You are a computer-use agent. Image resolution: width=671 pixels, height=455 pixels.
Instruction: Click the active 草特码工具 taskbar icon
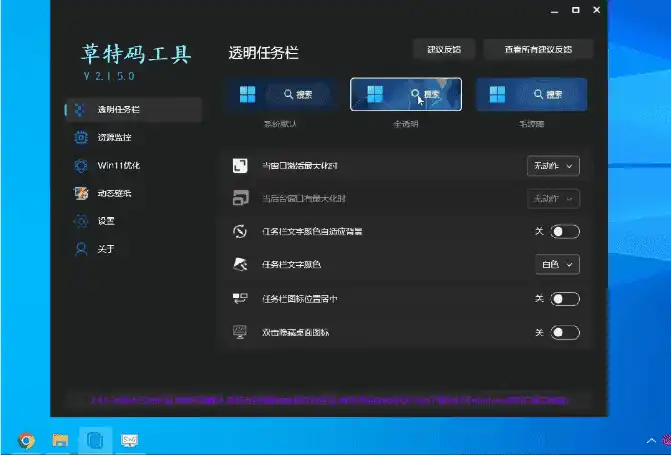coord(95,440)
